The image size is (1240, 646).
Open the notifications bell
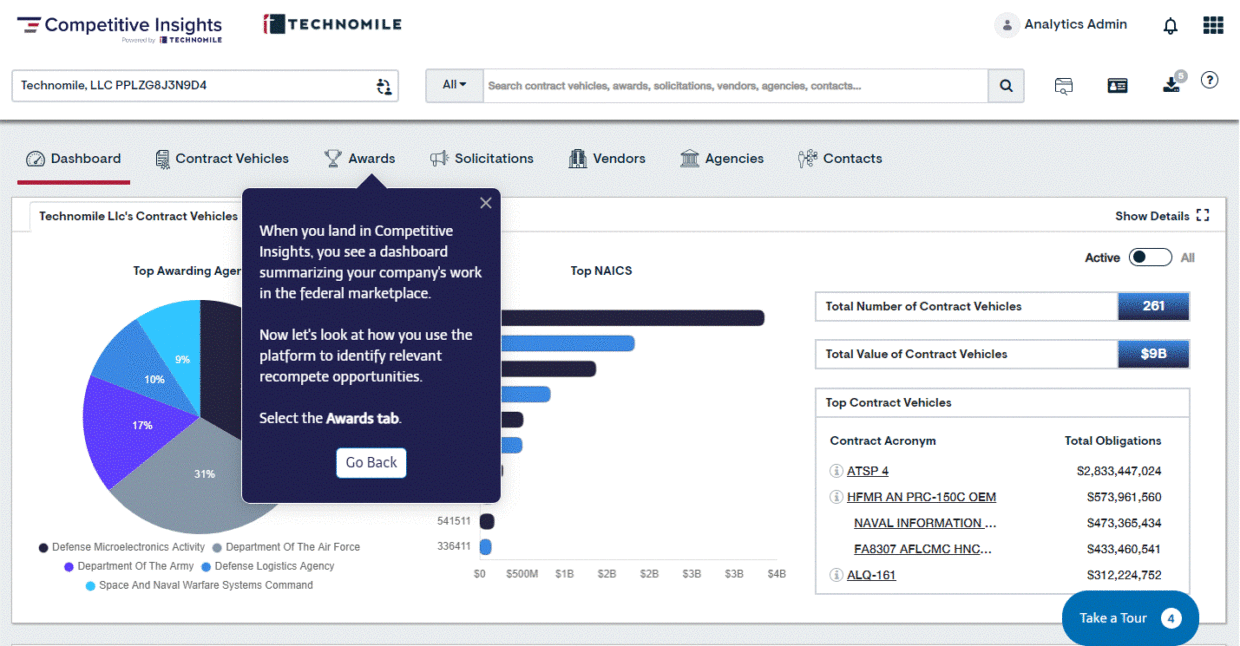pyautogui.click(x=1170, y=26)
